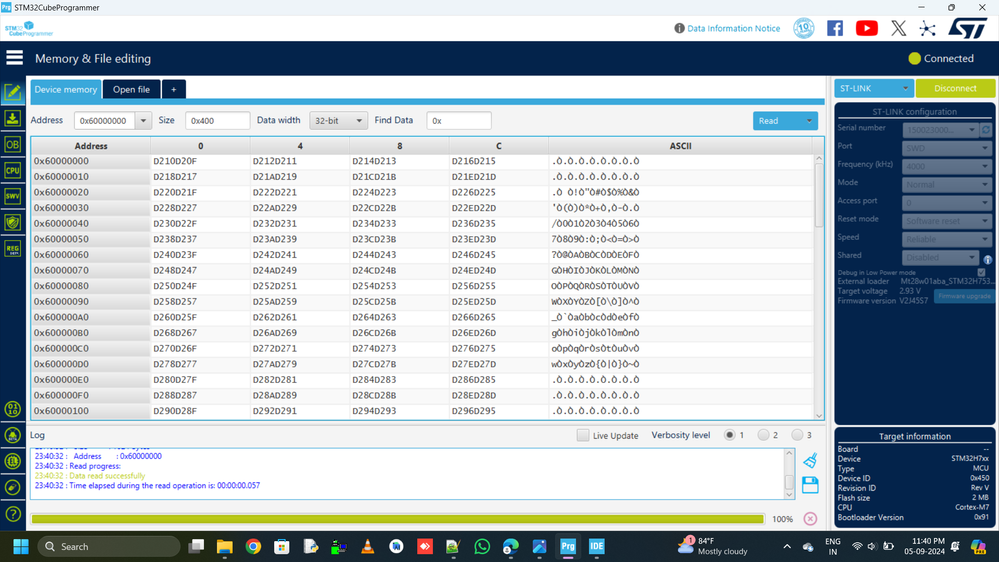The height and width of the screenshot is (562, 999).
Task: Click the Shared mode info icon
Action: click(x=988, y=259)
